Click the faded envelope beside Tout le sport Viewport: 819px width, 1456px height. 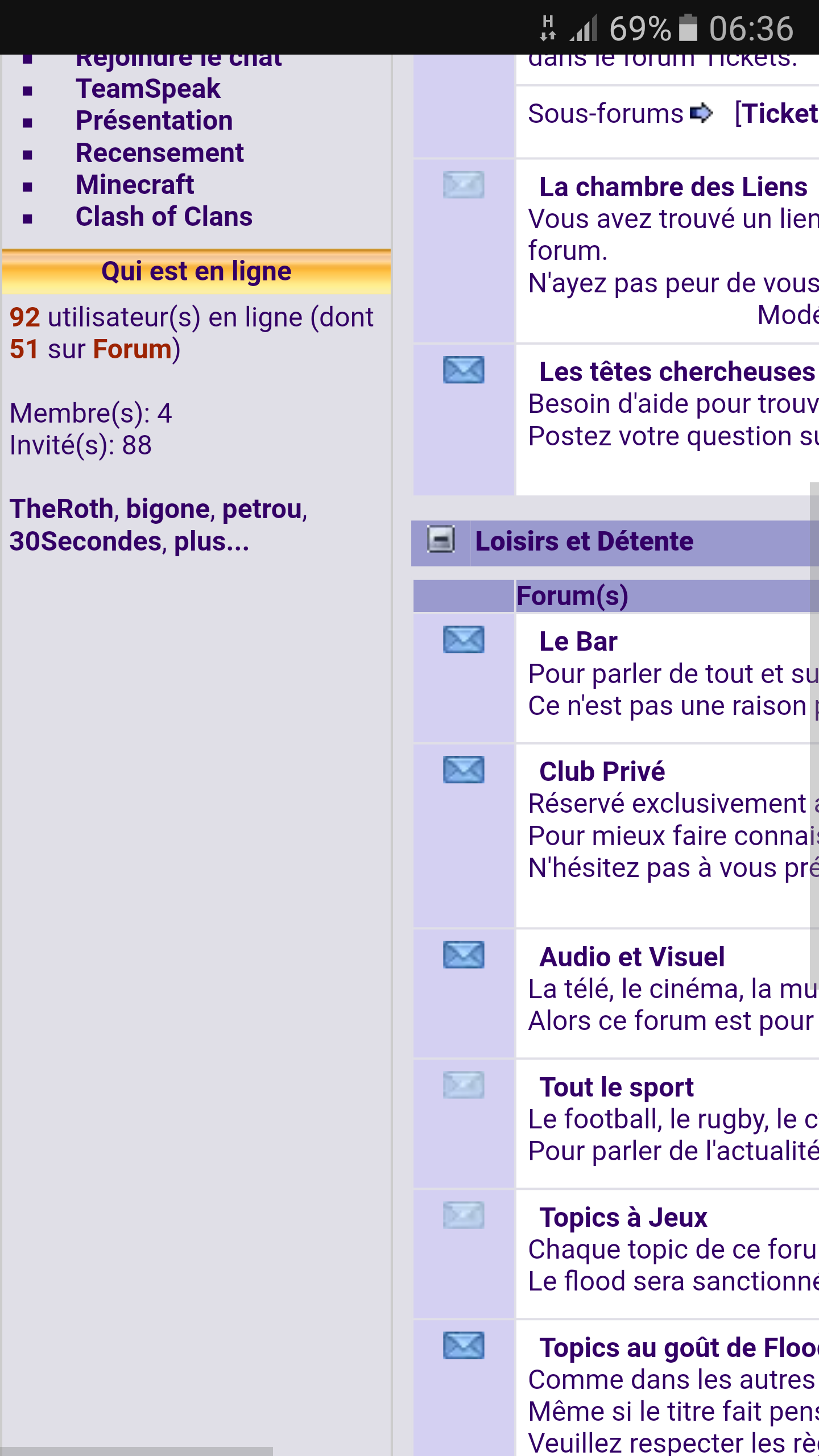(464, 1085)
